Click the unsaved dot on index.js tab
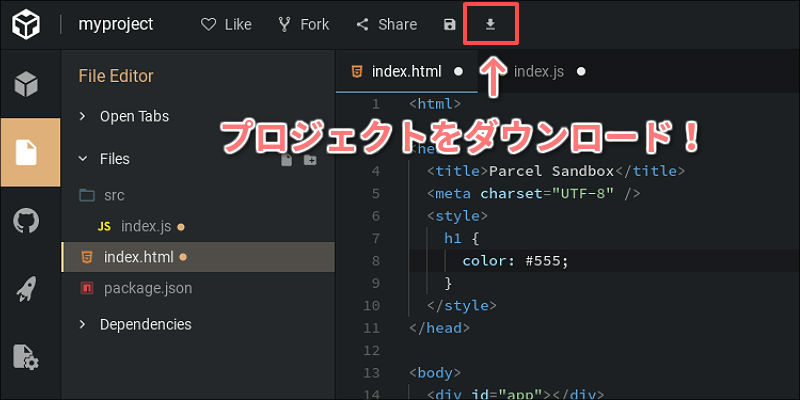Image resolution: width=800 pixels, height=400 pixels. coord(581,72)
